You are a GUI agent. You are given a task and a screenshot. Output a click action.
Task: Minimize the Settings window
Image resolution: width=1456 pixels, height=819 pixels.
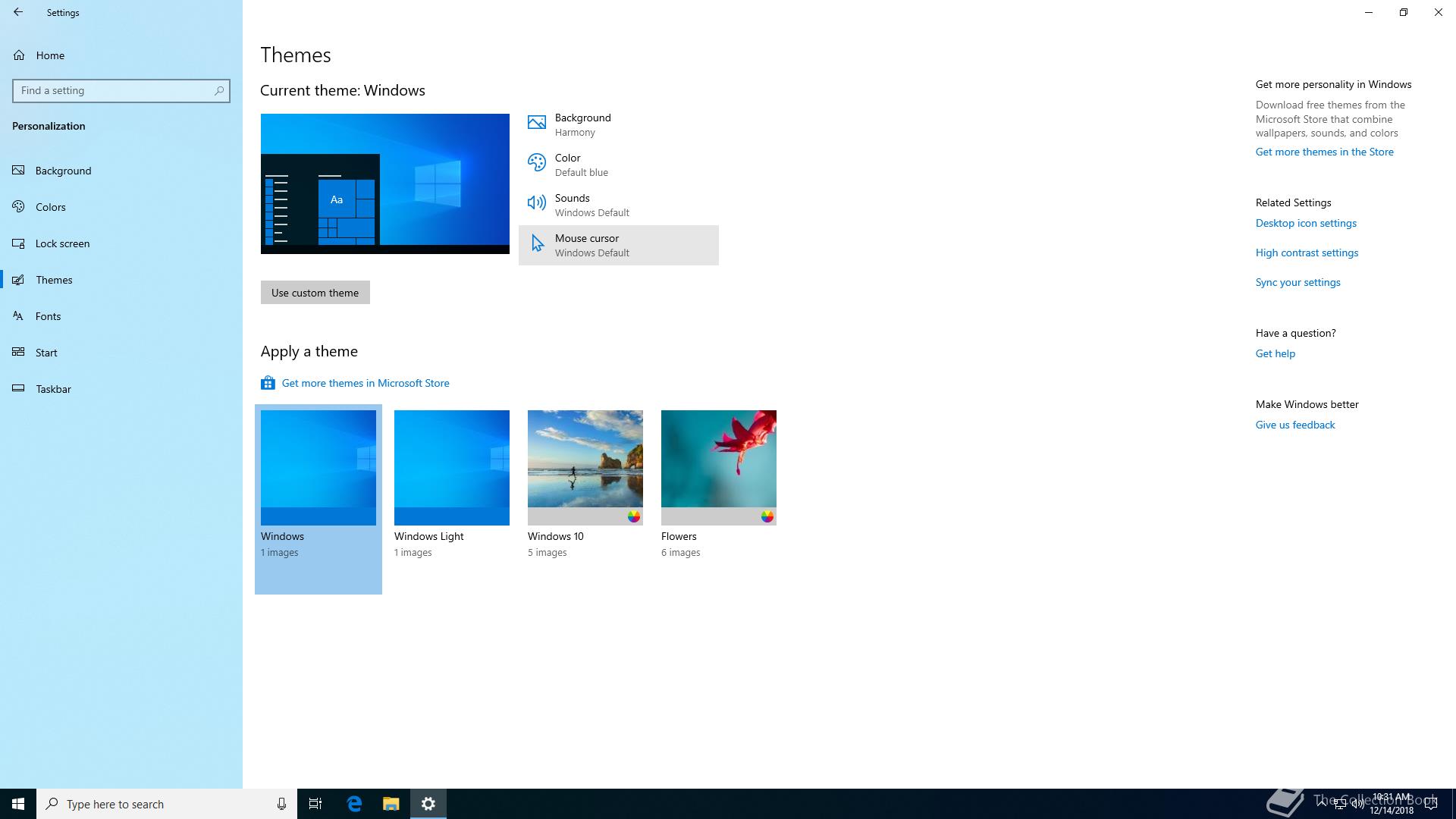1369,12
